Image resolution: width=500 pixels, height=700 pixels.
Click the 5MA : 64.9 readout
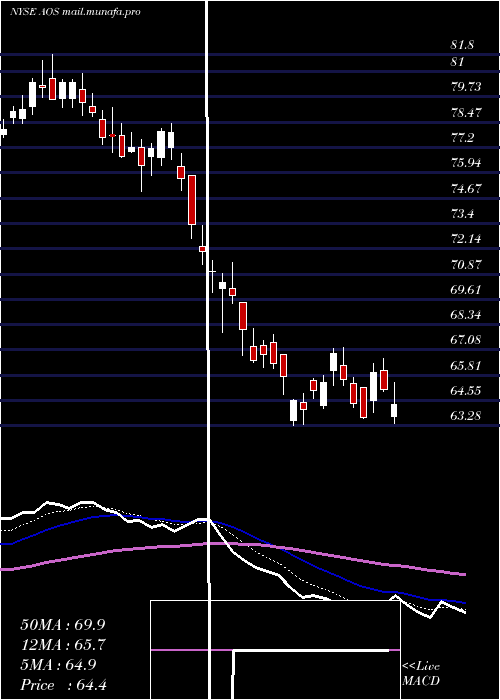click(x=58, y=665)
